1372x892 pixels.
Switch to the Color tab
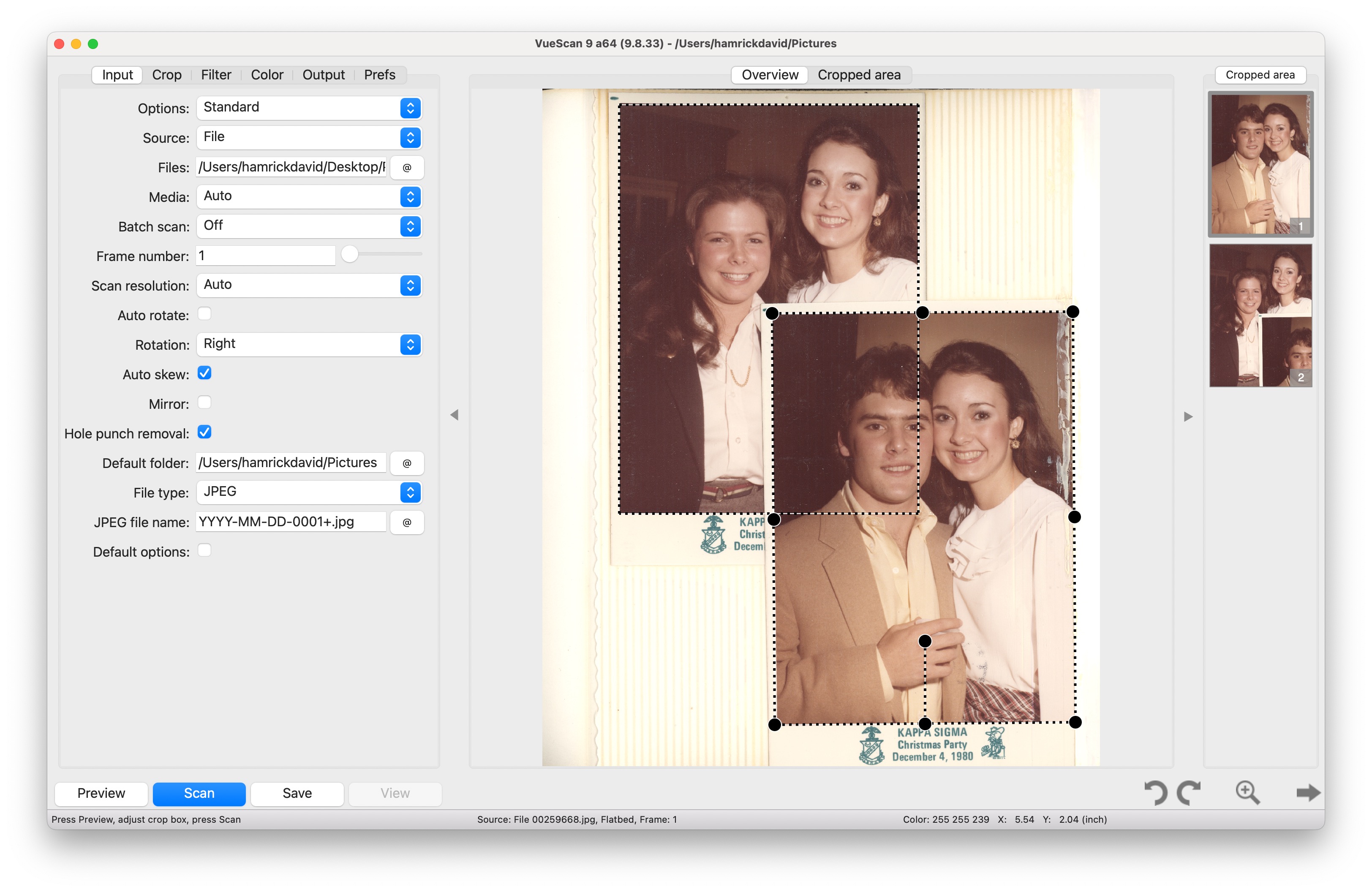[267, 75]
